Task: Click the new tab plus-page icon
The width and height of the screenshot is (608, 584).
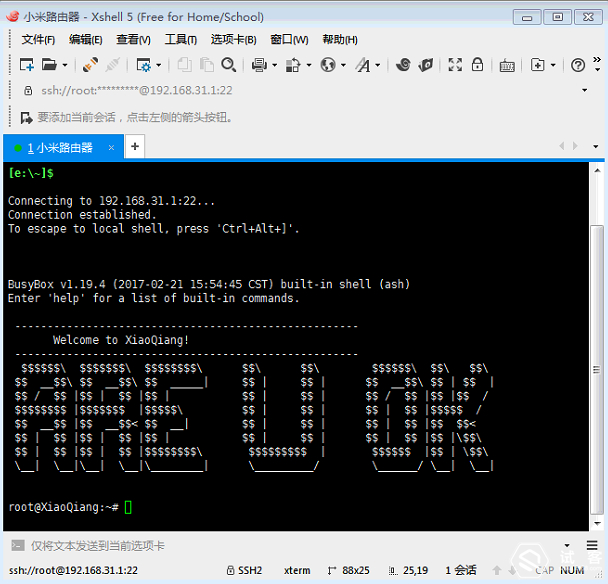Action: (x=537, y=65)
